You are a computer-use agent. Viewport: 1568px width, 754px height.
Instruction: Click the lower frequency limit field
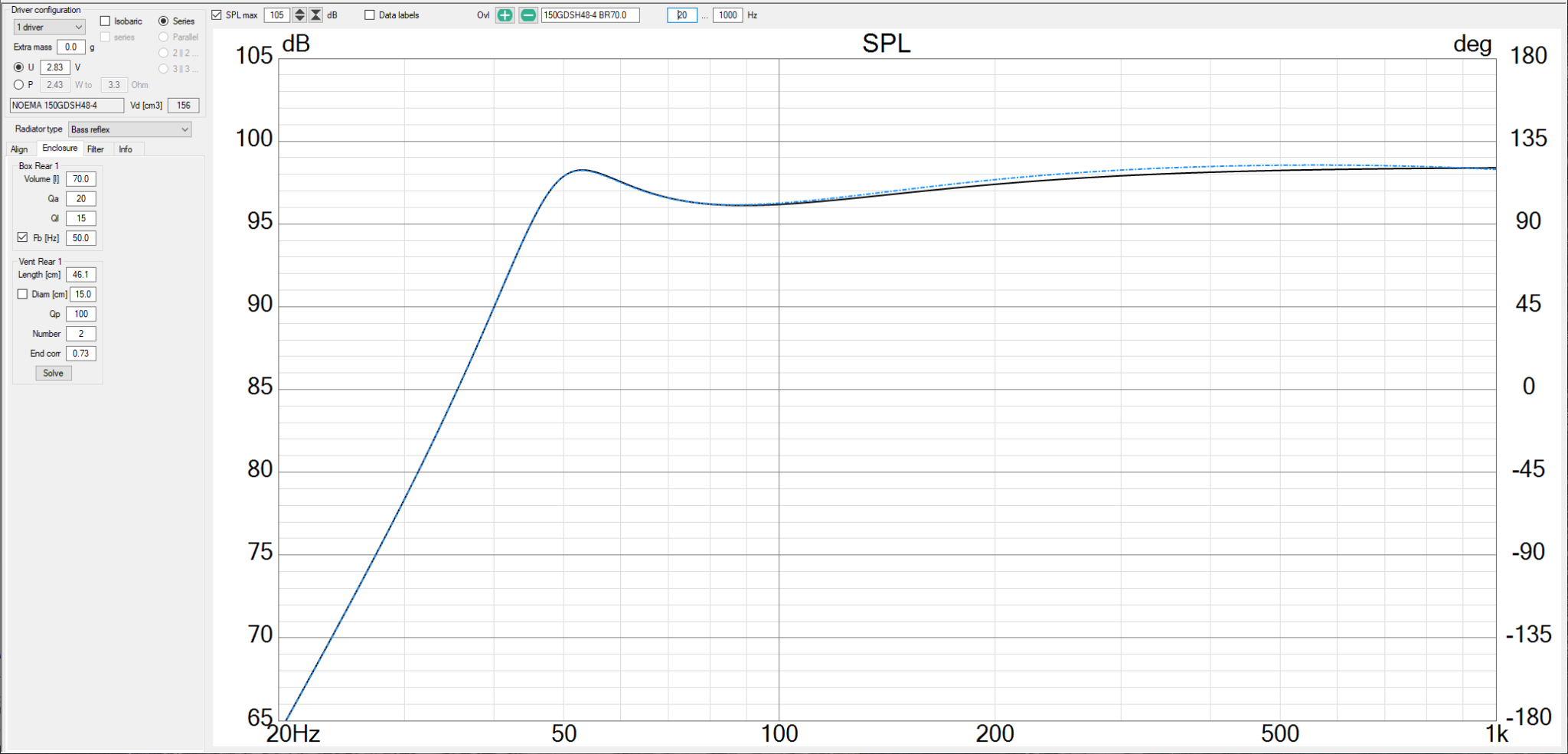click(x=682, y=15)
